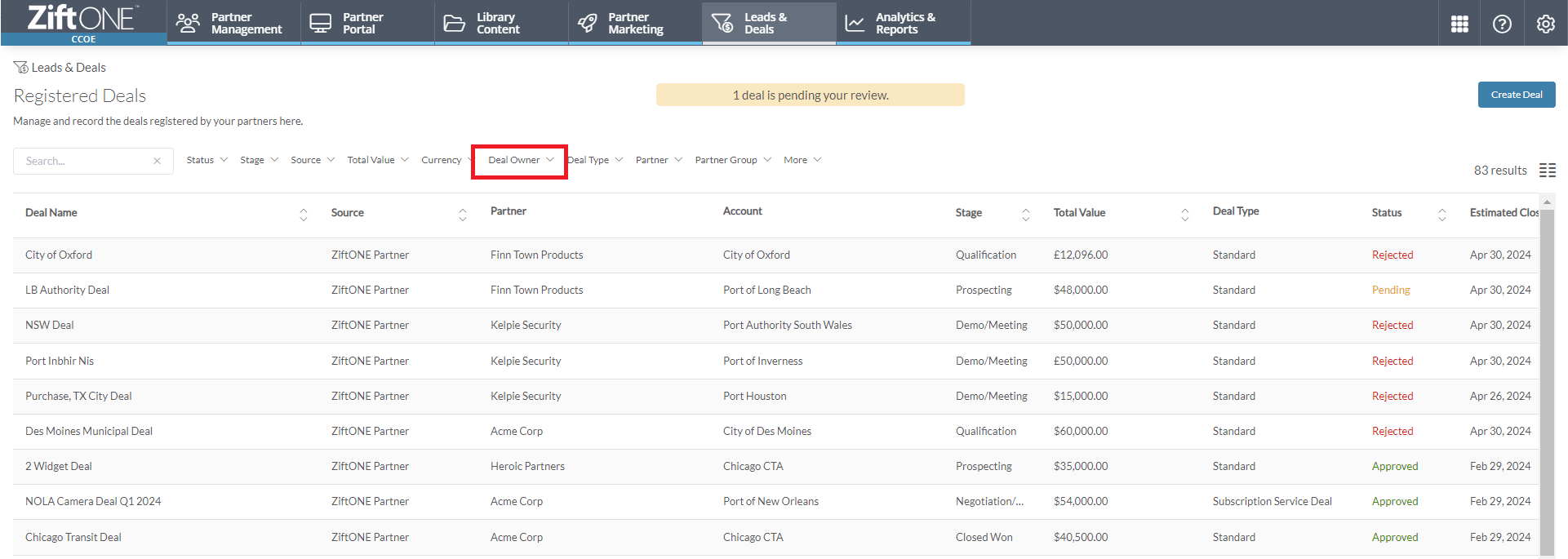Toggle the column layout view icon
Screen dimensions: 1568x559
click(1548, 170)
